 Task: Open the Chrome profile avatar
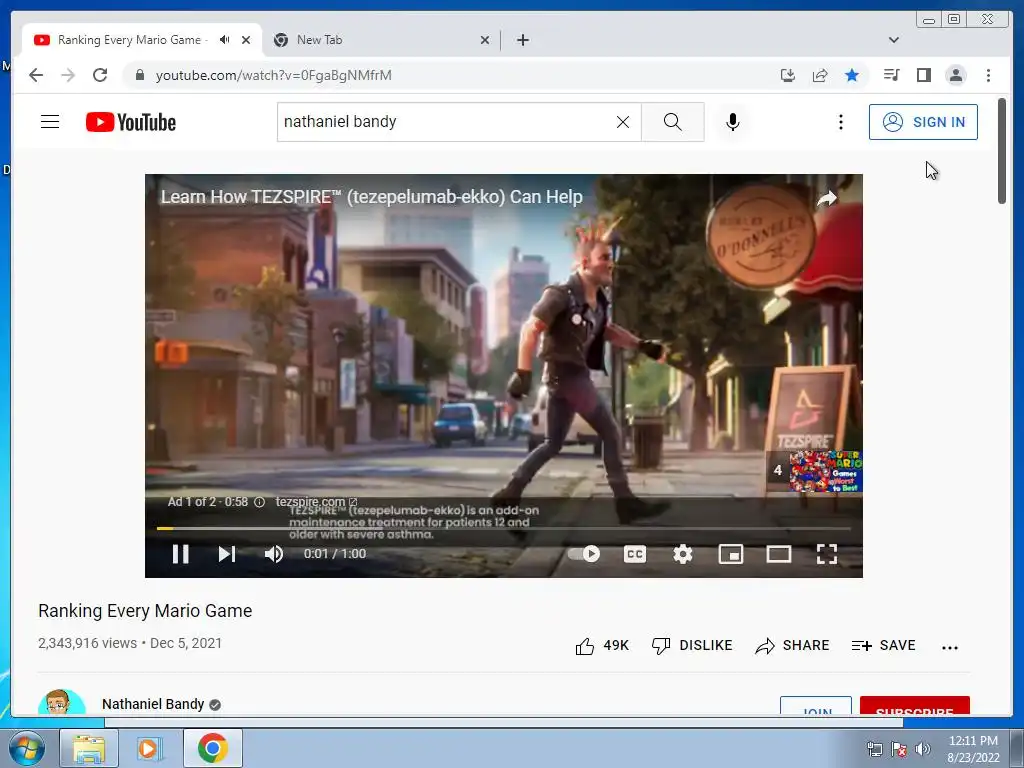pos(955,75)
